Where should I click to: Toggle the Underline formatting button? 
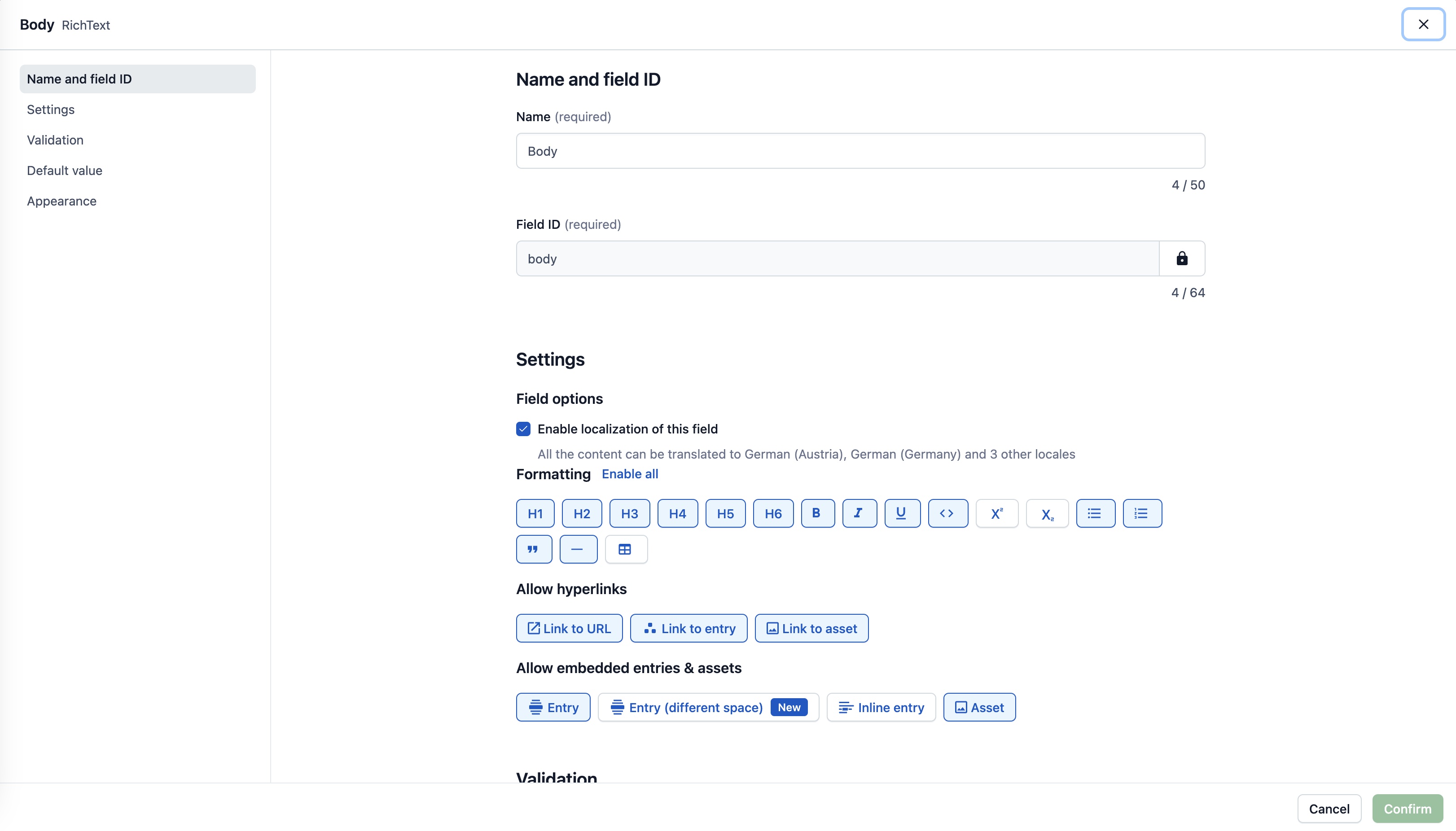point(901,513)
